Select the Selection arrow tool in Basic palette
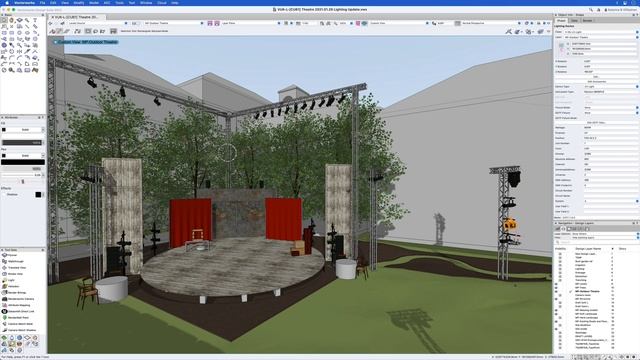This screenshot has height=360, width=640. (x=4, y=20)
